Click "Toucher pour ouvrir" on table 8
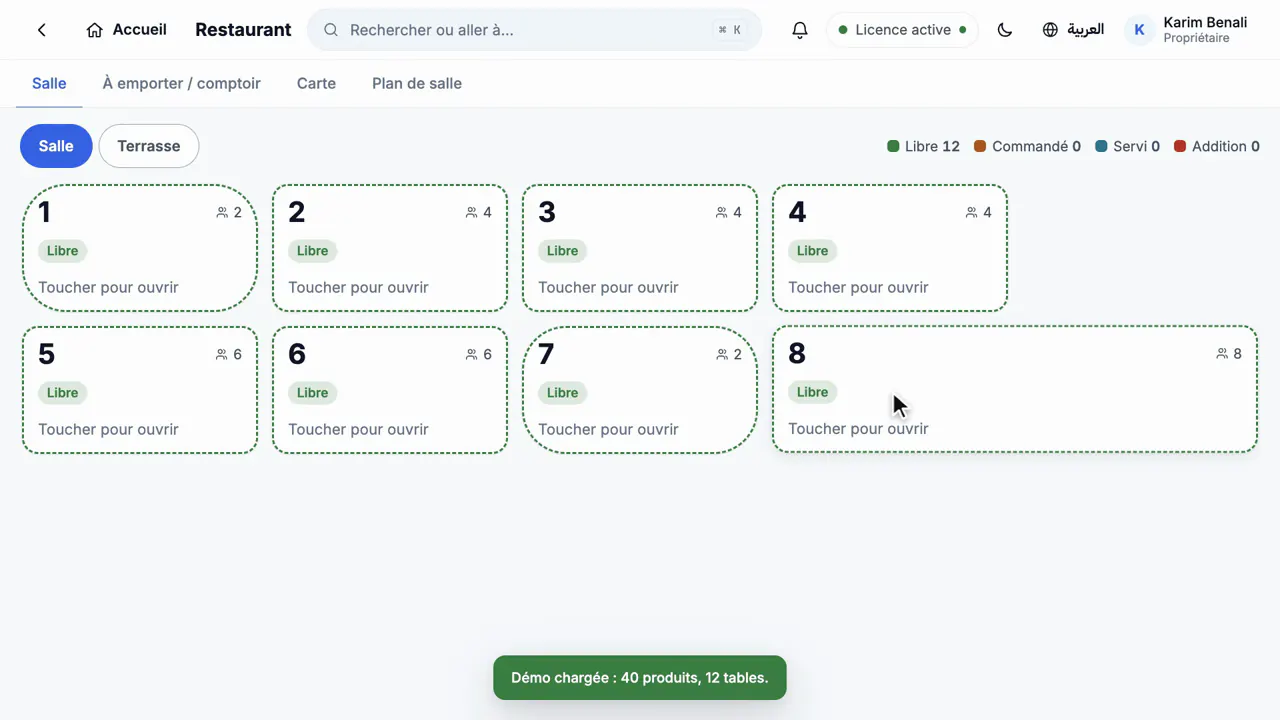The height and width of the screenshot is (720, 1280). coord(858,428)
